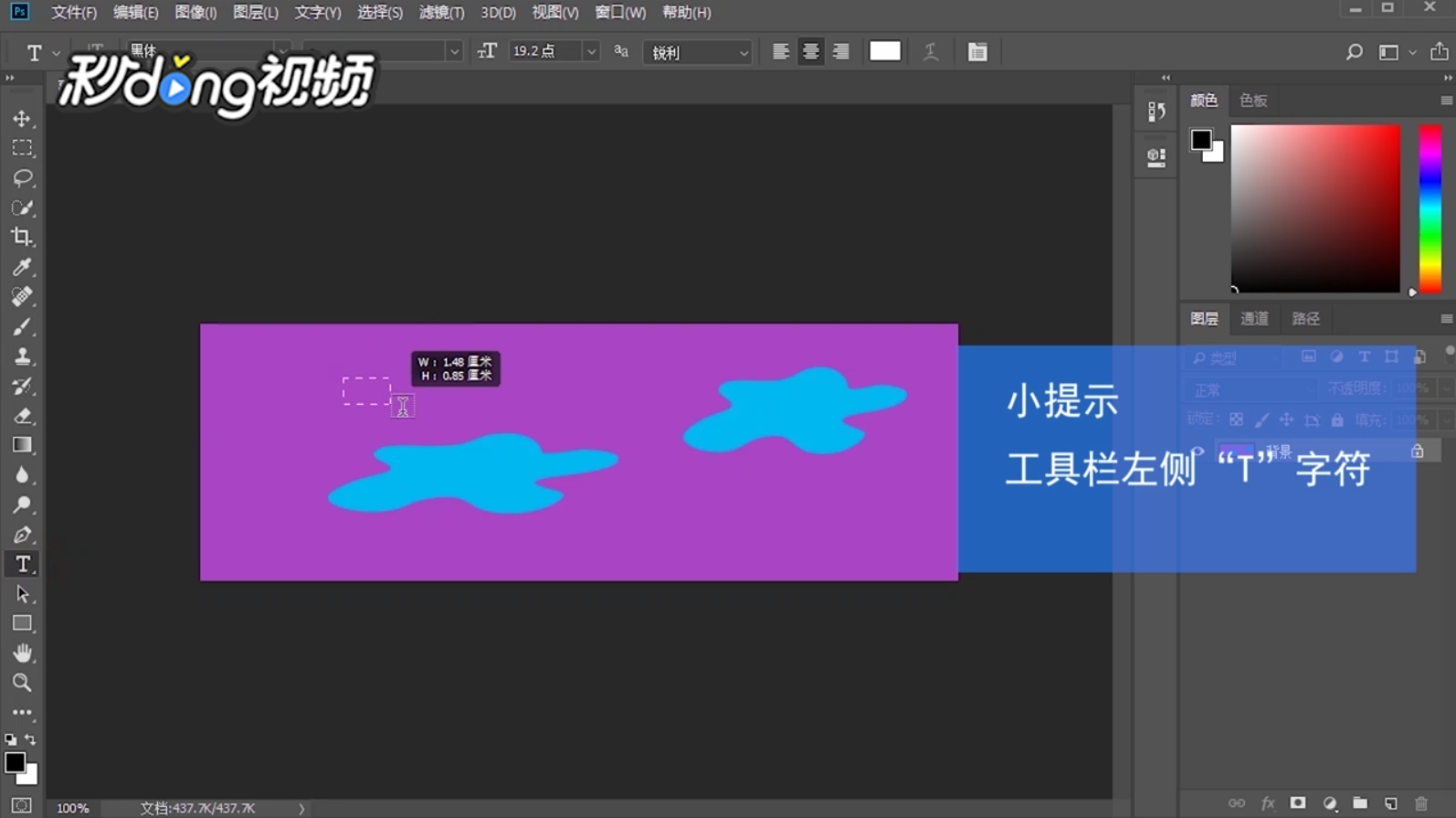Select the Hand tool
Screen dimensions: 1456x818
(x=22, y=653)
